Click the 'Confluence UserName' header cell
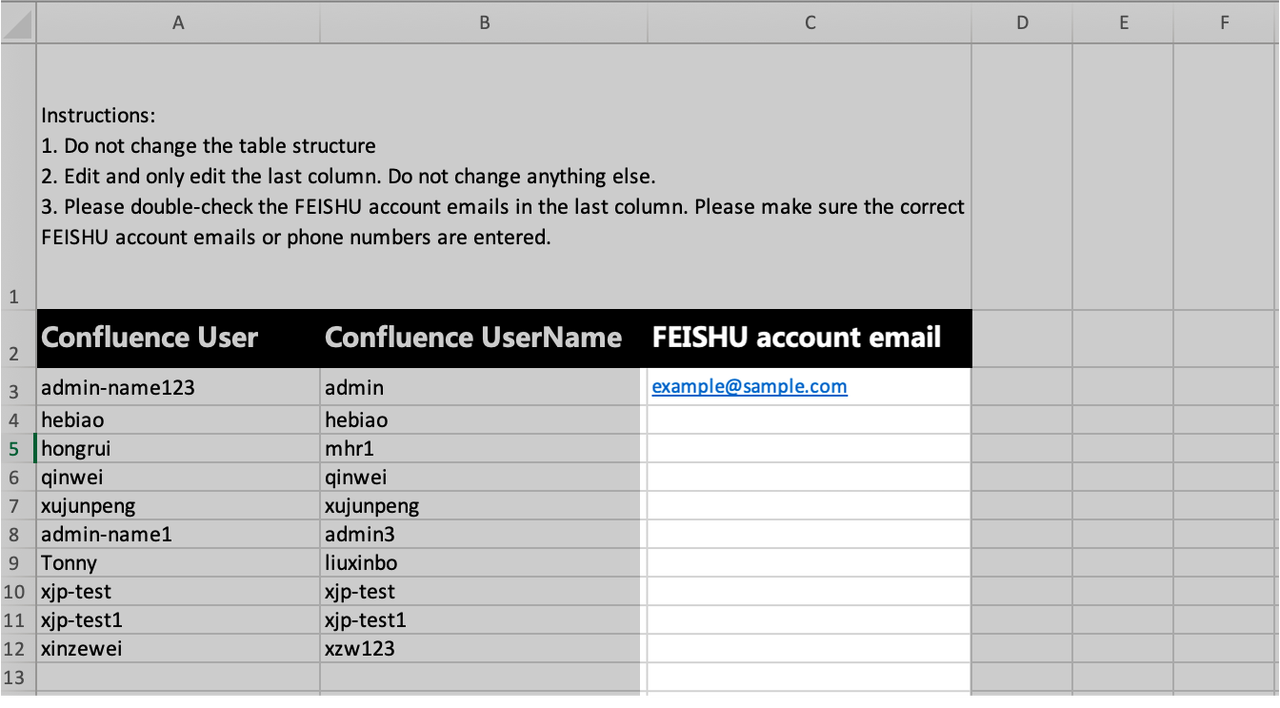The height and width of the screenshot is (708, 1280). [x=484, y=338]
